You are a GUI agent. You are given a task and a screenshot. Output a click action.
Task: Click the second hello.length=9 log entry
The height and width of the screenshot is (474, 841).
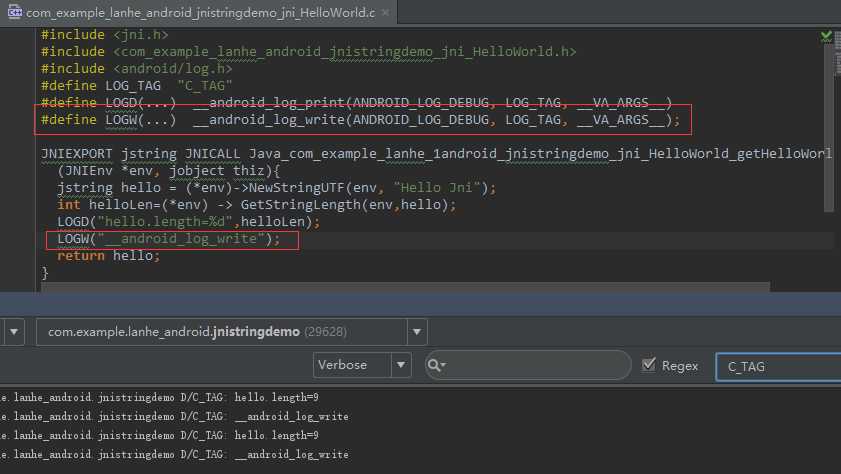tap(159, 435)
